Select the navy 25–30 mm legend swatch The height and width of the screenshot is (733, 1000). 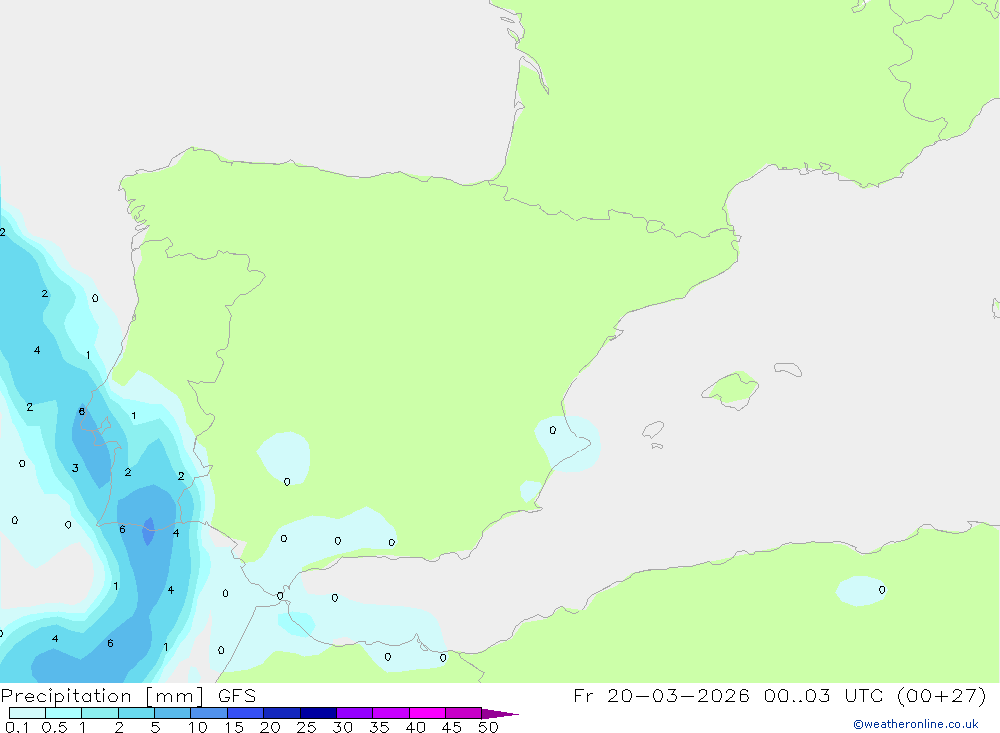(x=318, y=713)
